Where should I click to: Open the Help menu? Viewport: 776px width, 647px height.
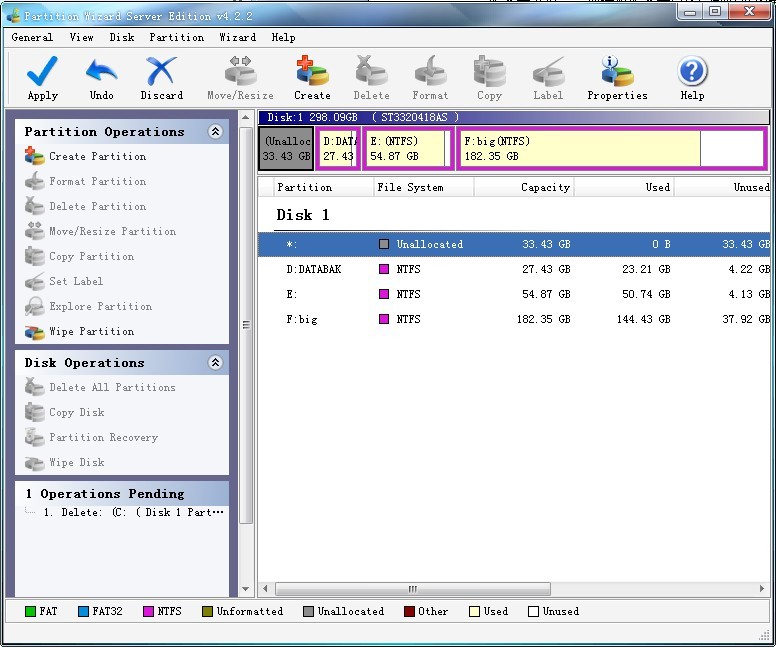[283, 37]
